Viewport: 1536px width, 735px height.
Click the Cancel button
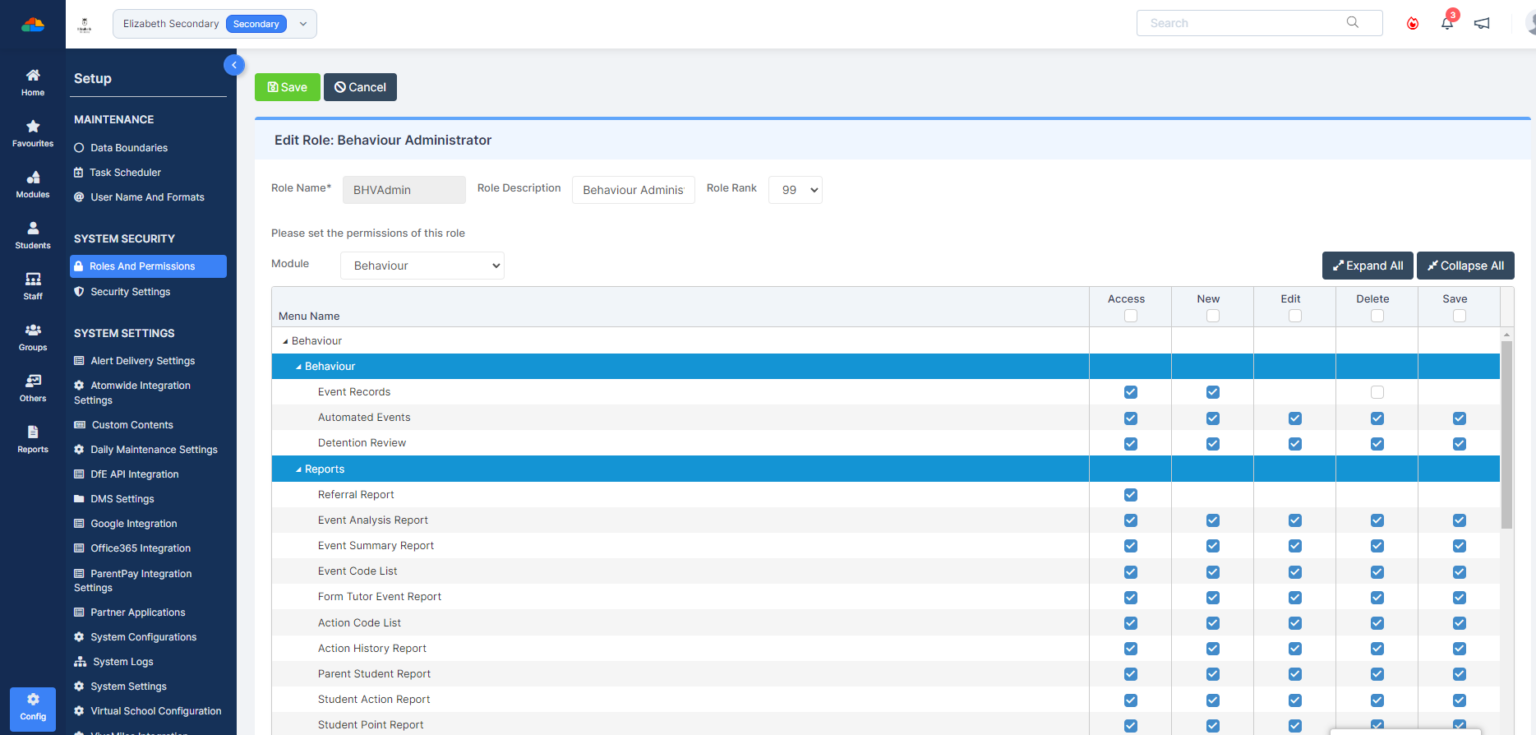[360, 87]
